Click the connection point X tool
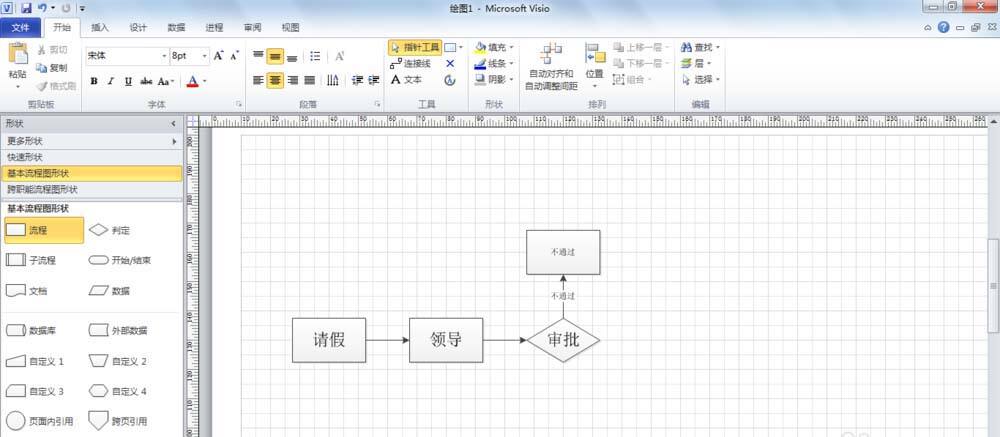The height and width of the screenshot is (437, 1000). tap(450, 64)
